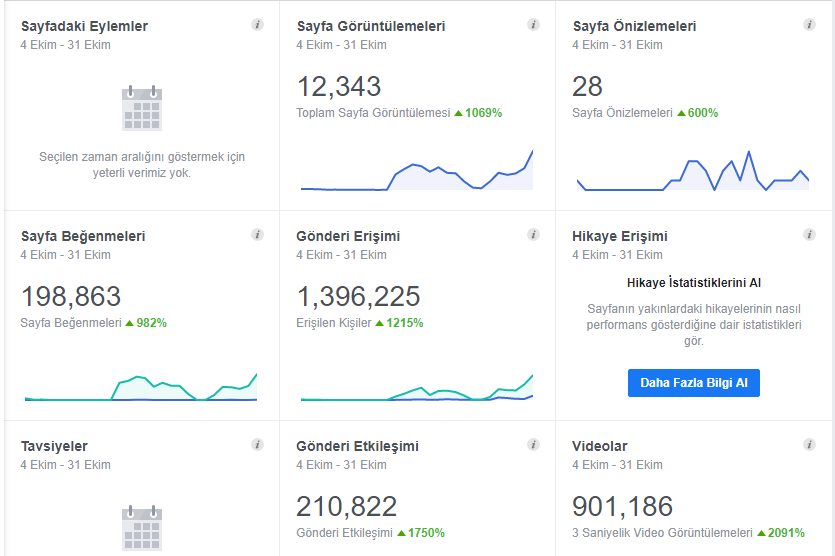Screen dimensions: 835x556
Task: Select the 901,186 video views value
Action: click(623, 506)
